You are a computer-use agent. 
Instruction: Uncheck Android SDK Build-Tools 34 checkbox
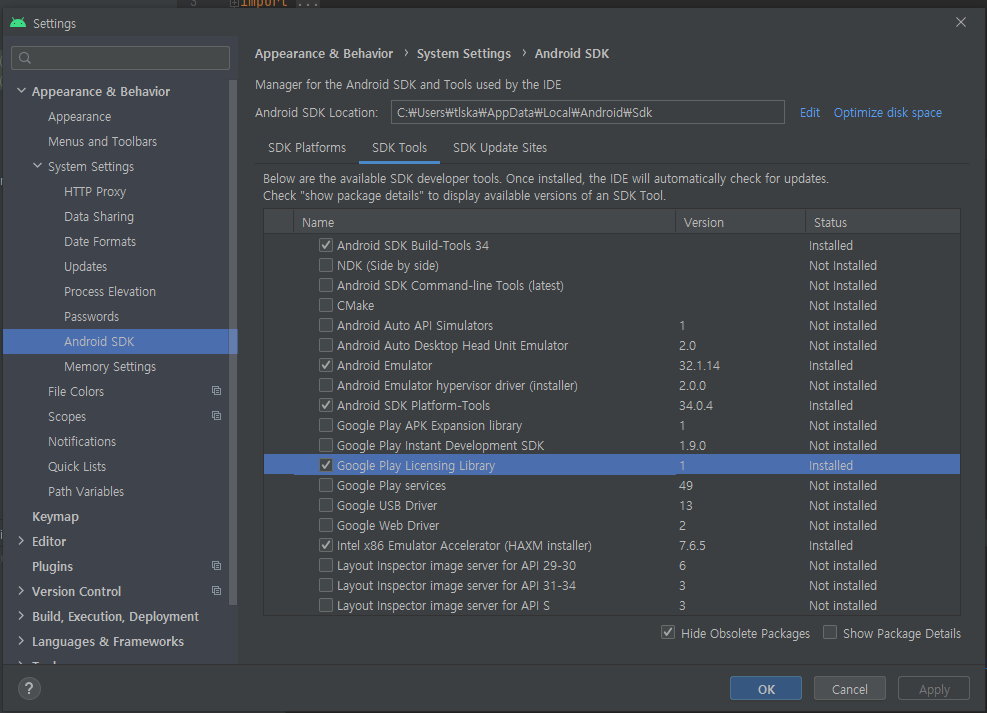point(326,245)
